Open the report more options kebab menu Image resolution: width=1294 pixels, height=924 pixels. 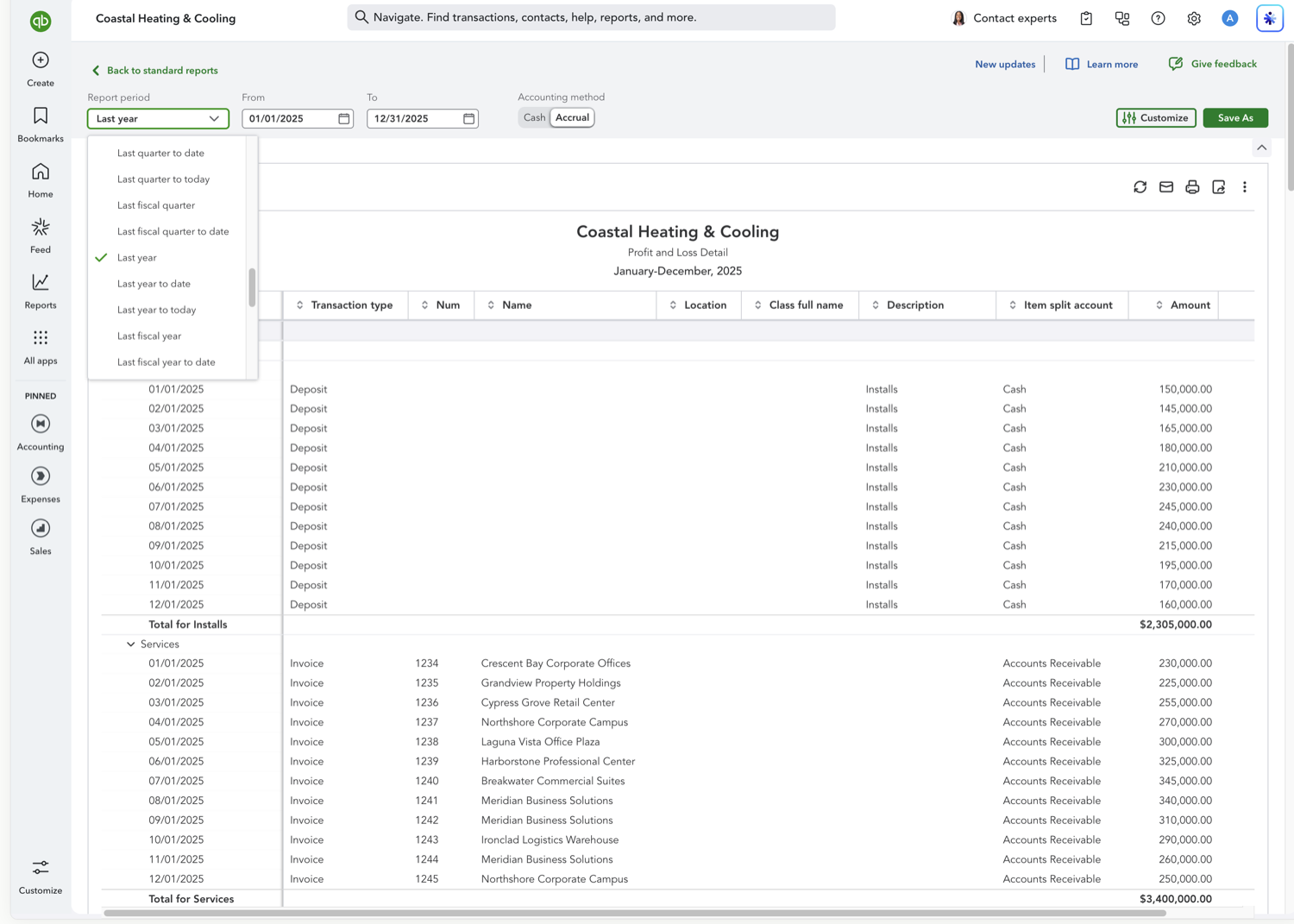click(1245, 187)
